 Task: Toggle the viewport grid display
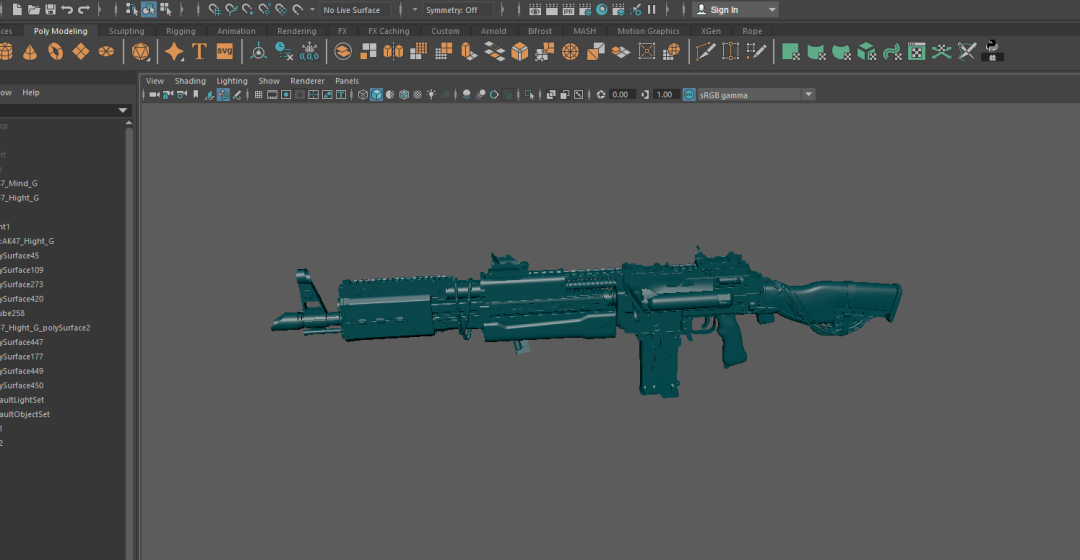click(x=259, y=95)
